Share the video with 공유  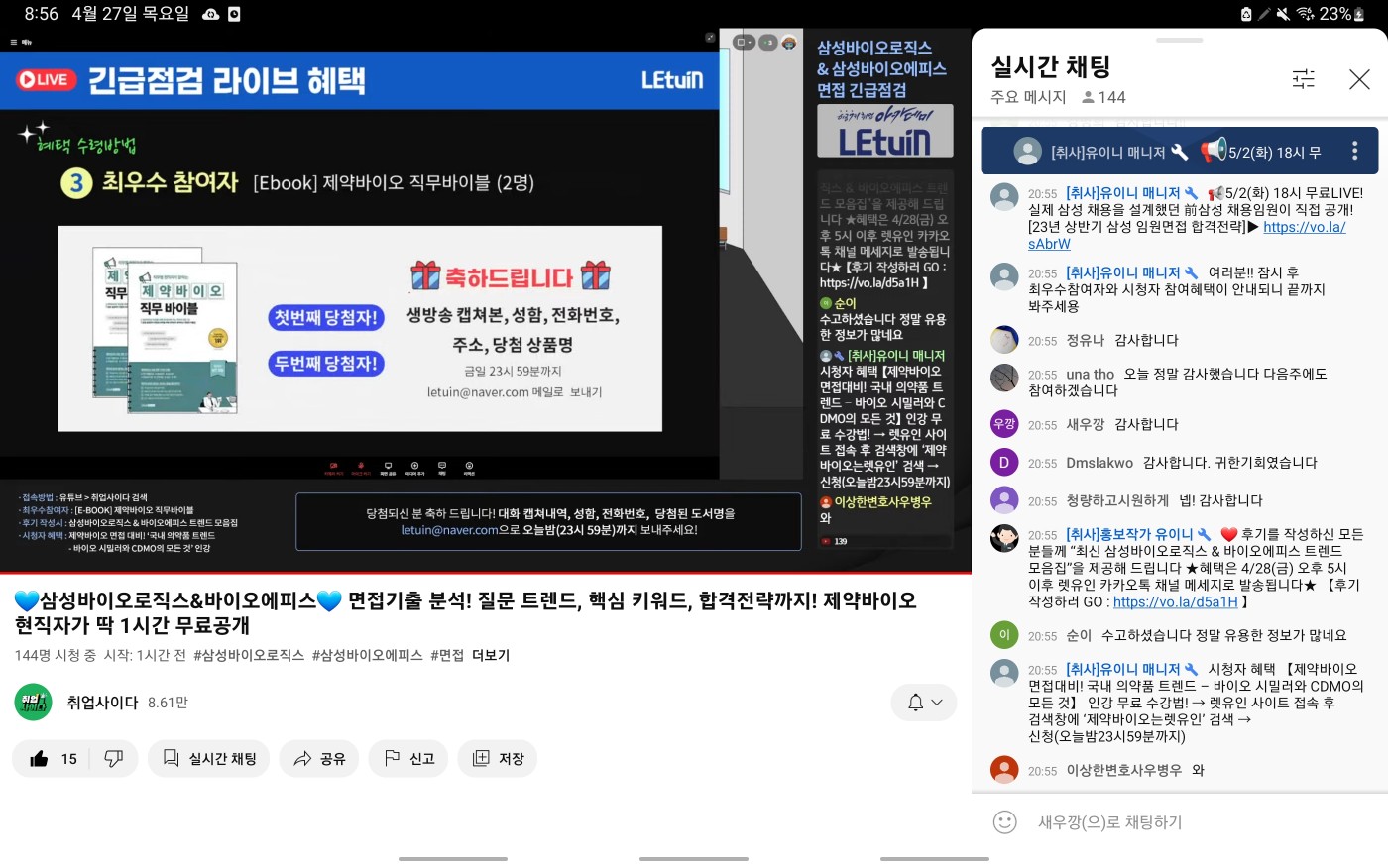coord(319,759)
